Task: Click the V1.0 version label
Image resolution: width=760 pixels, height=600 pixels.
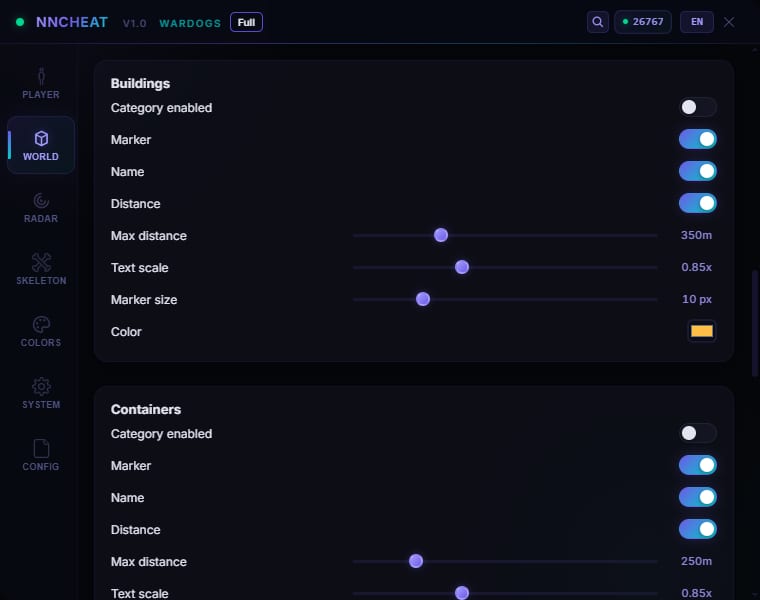Action: coord(134,23)
